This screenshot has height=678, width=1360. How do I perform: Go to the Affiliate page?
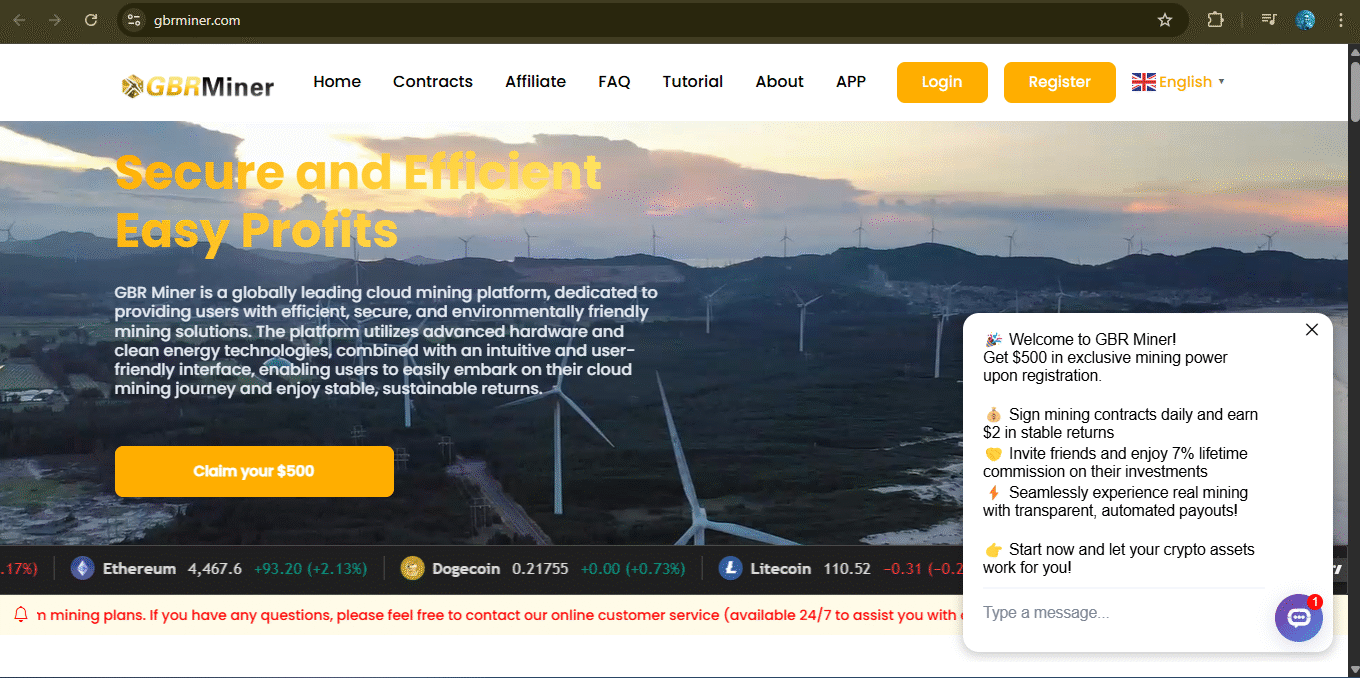click(x=535, y=82)
